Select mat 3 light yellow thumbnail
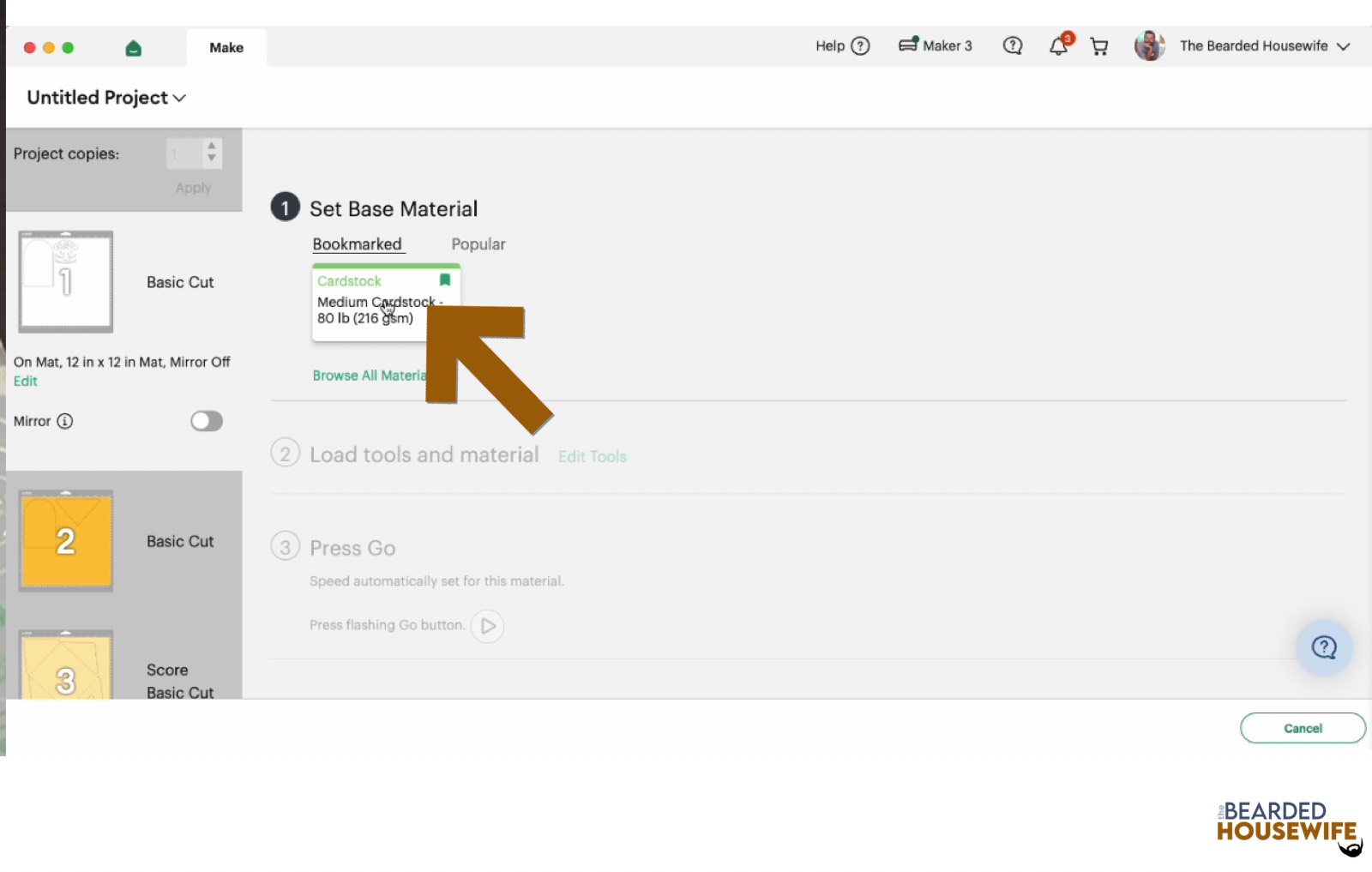1372x872 pixels. (66, 665)
